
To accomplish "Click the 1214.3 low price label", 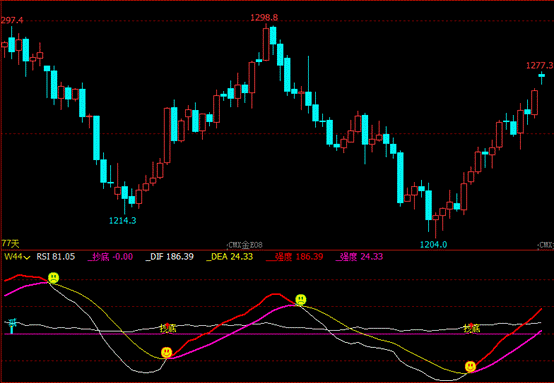I will (122, 220).
